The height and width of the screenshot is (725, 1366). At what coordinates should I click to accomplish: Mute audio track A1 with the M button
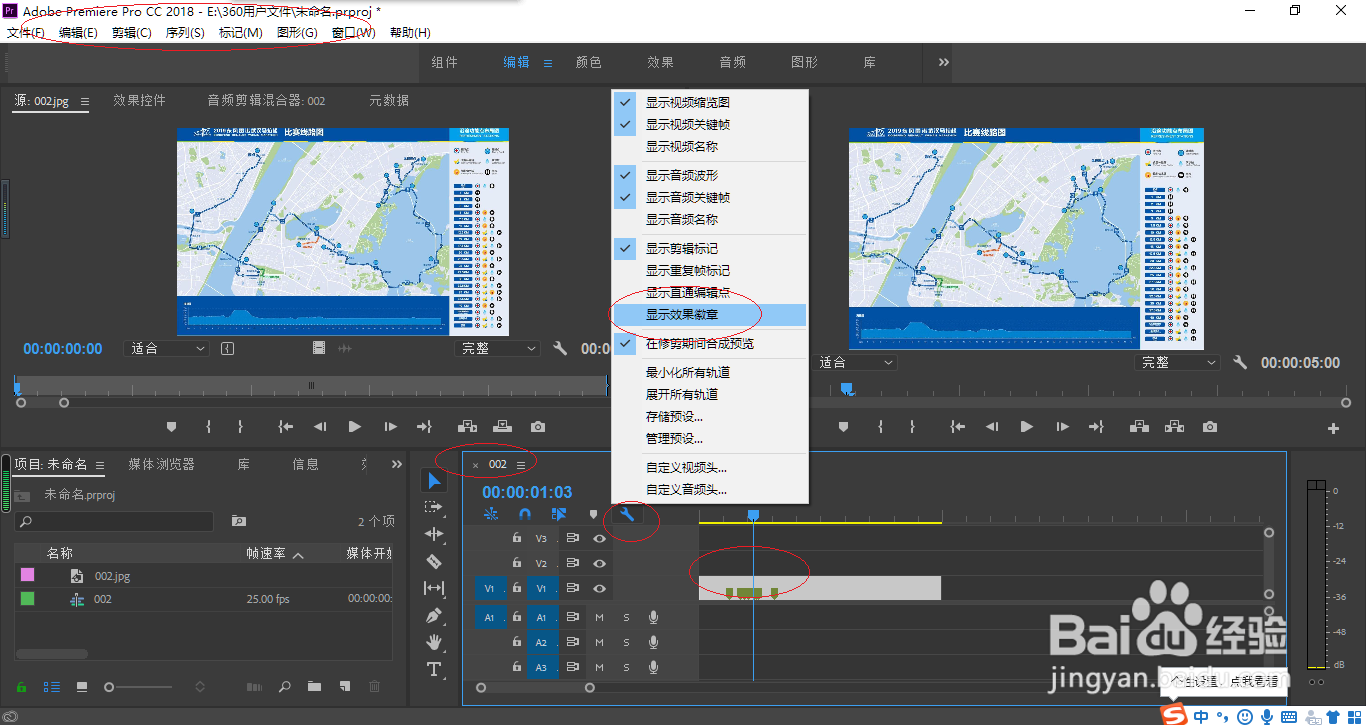click(600, 617)
